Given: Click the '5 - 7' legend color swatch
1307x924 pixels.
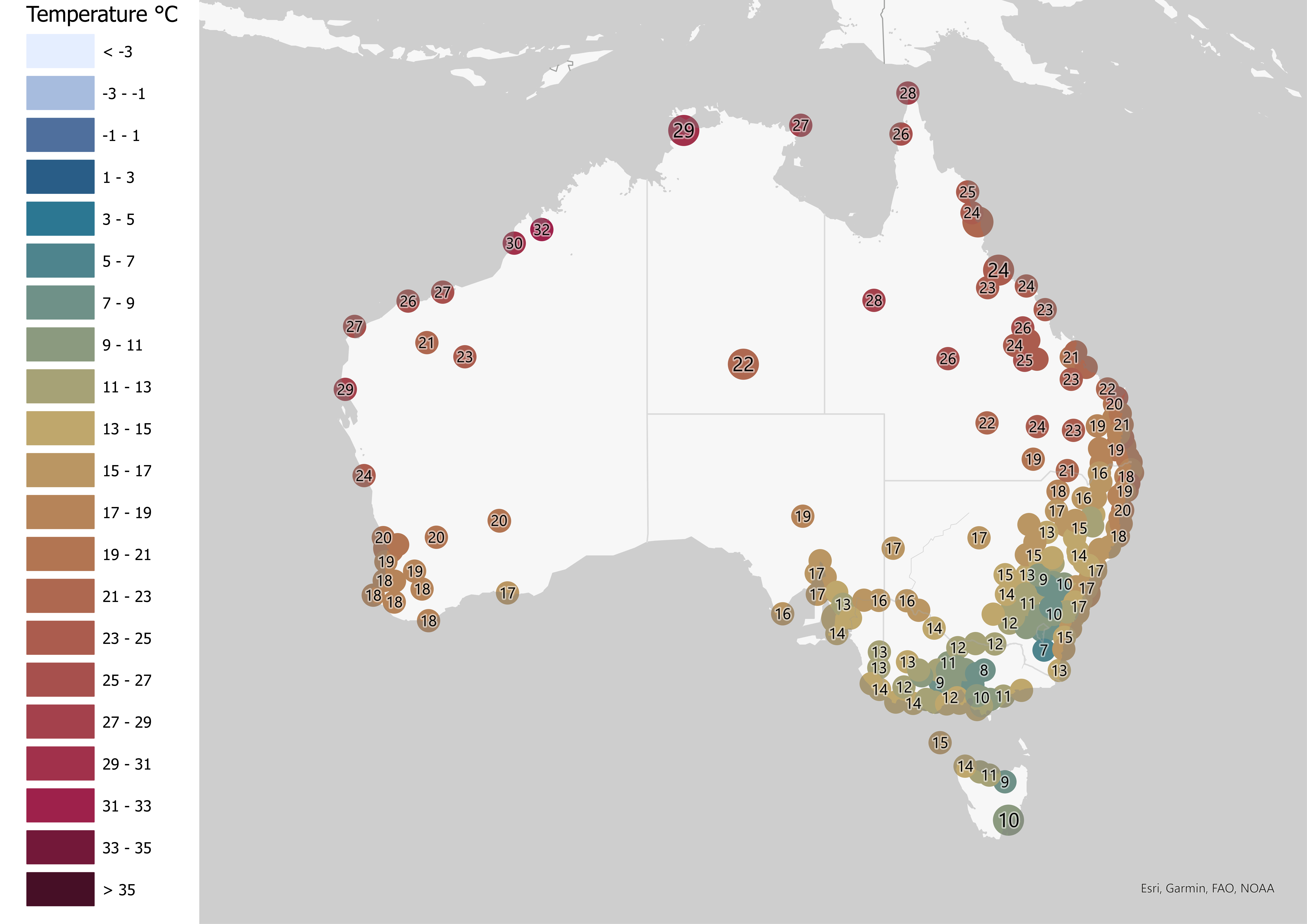Looking at the screenshot, I should [60, 261].
